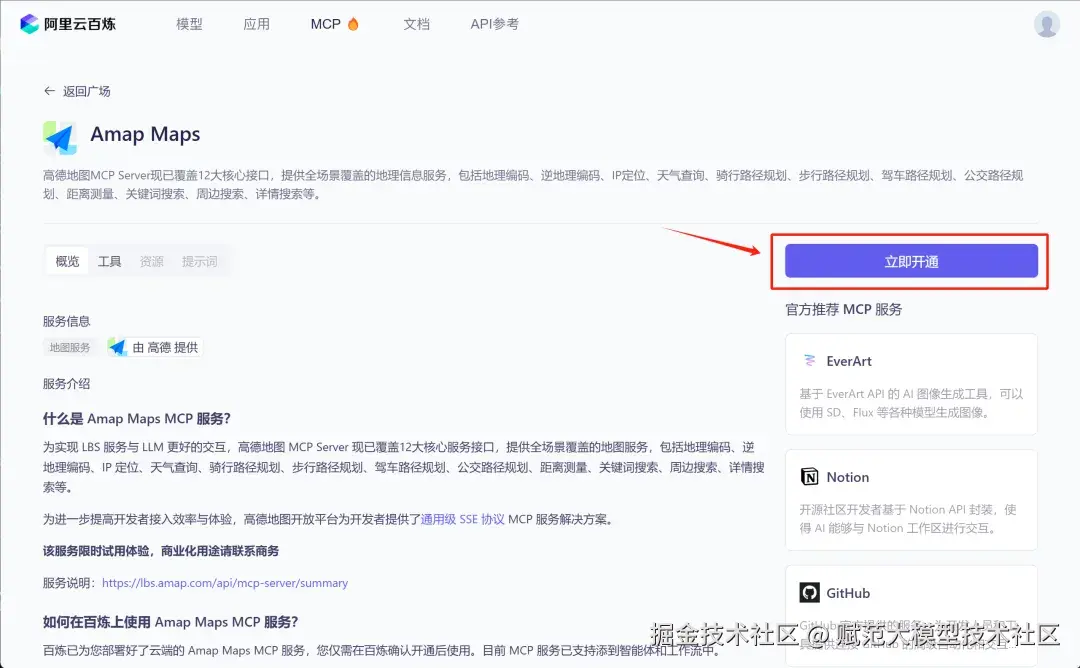Select API参考 in the navigation bar
Image resolution: width=1080 pixels, height=668 pixels.
point(493,23)
